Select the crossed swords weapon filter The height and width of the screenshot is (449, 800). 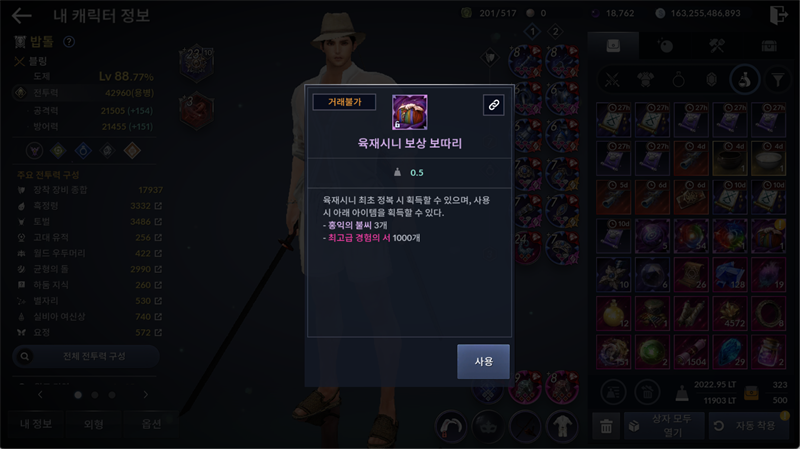612,80
